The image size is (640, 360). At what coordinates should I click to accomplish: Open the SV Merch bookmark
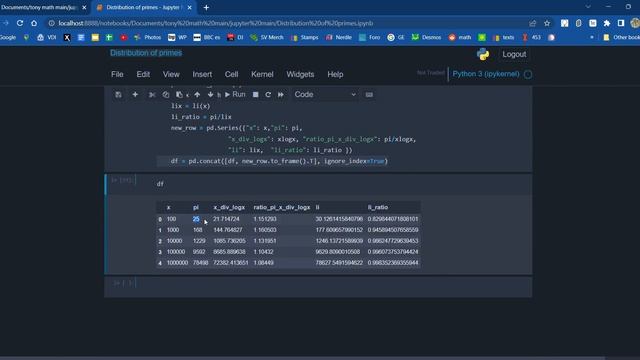coord(267,37)
